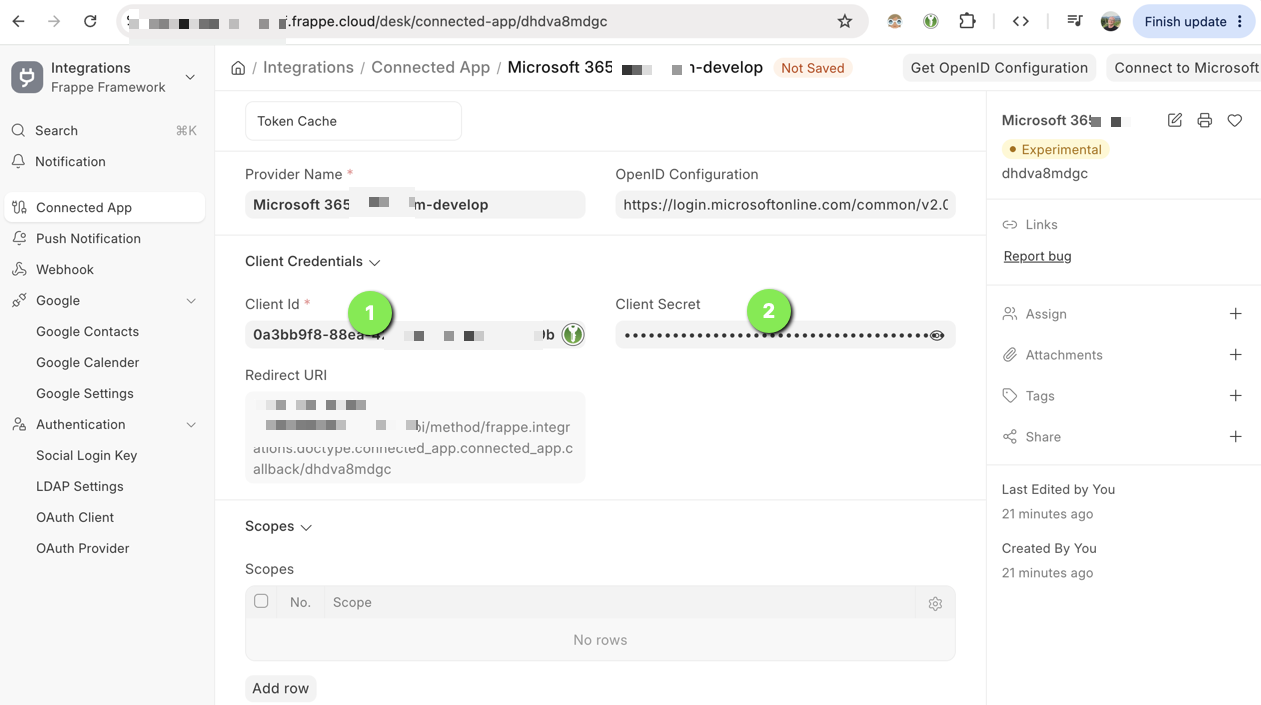This screenshot has height=705, width=1261.
Task: Click the Finish update button
Action: coord(1194,21)
